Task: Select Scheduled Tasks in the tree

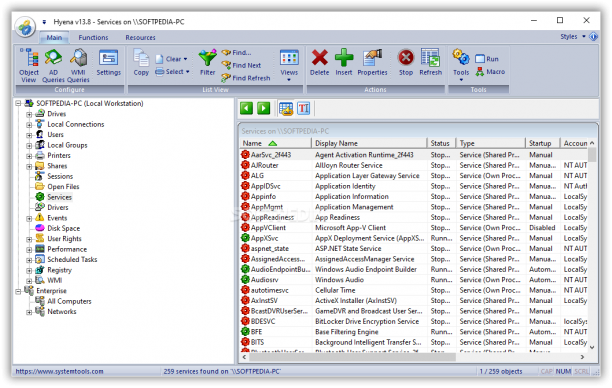Action: click(x=72, y=260)
